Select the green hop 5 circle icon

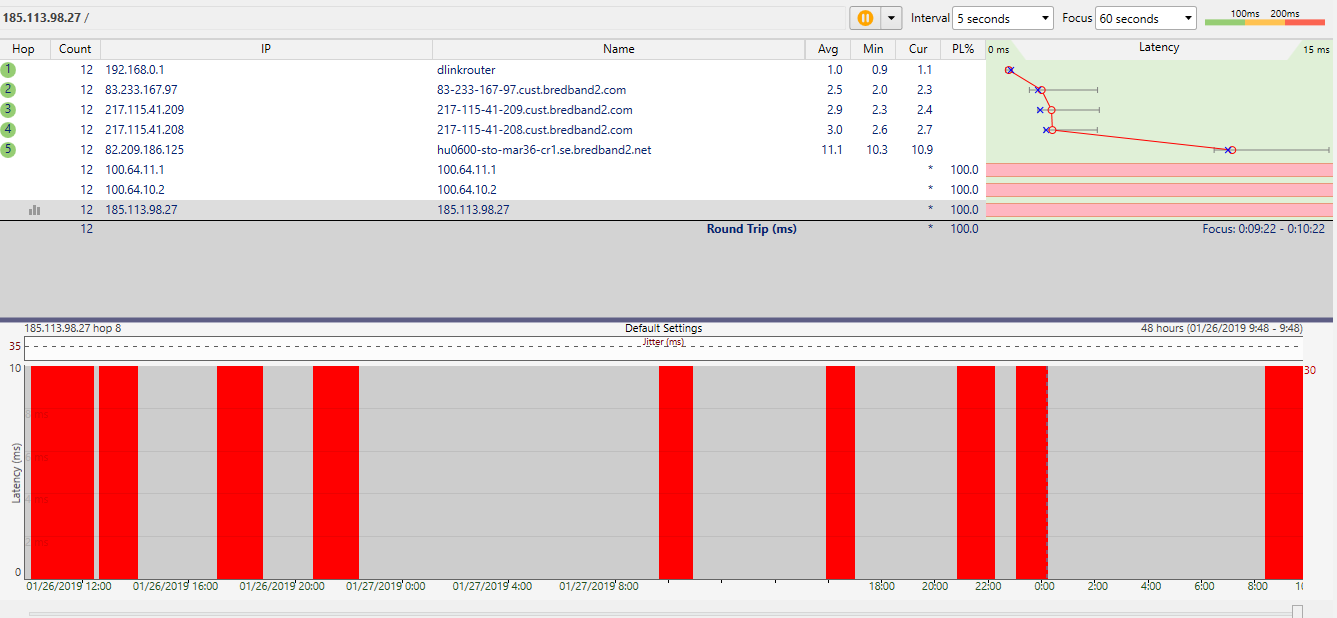(x=9, y=150)
